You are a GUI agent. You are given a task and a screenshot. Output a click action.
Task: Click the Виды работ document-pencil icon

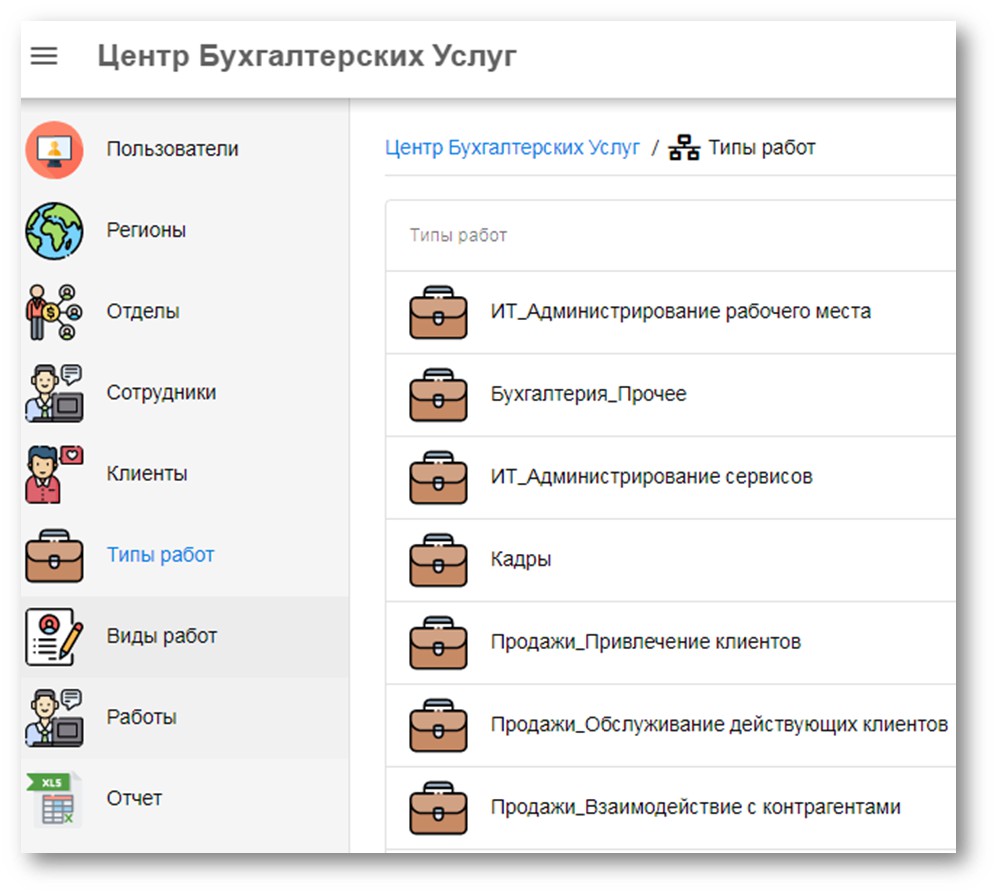point(54,637)
